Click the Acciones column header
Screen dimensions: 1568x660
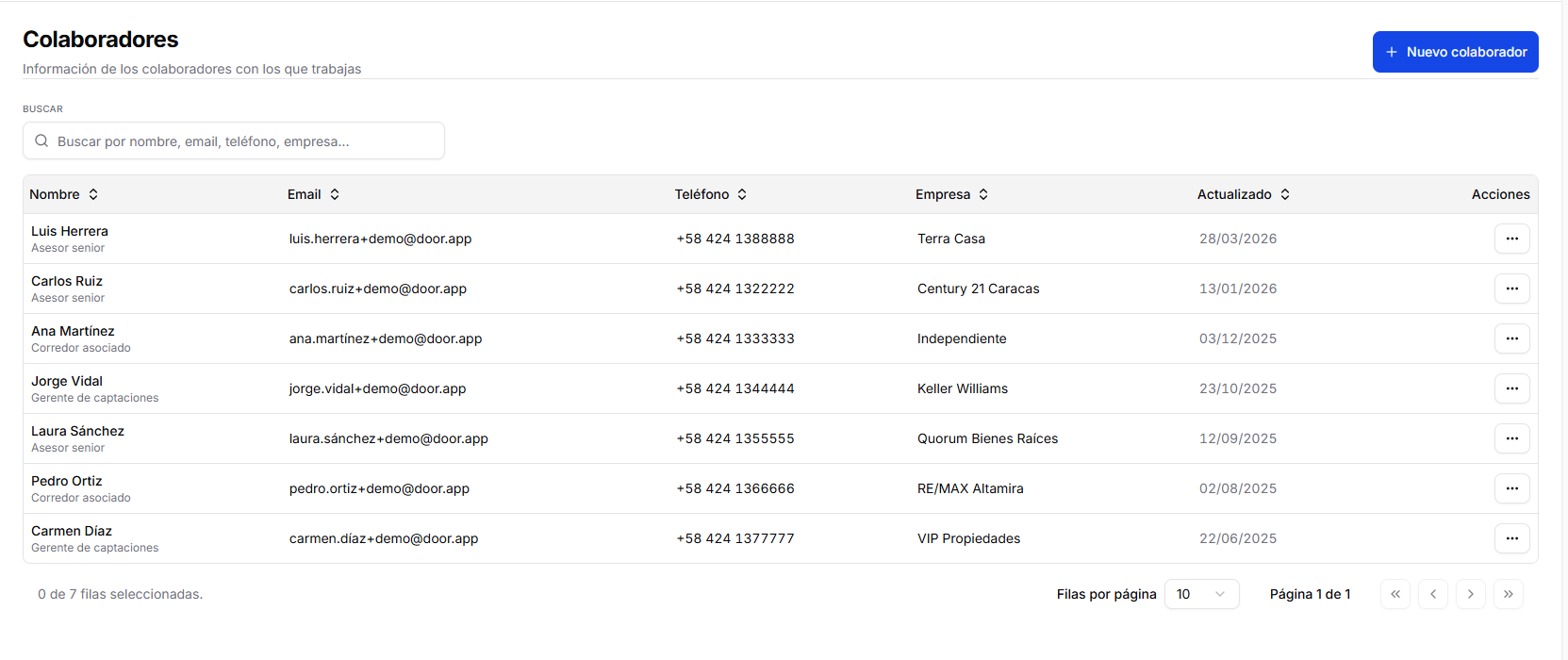pyautogui.click(x=1501, y=194)
